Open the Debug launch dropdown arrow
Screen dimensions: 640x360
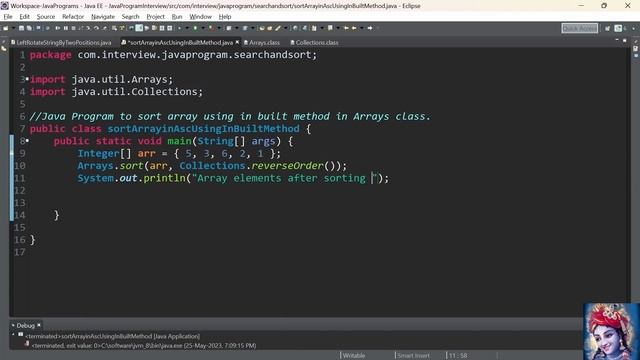[x=187, y=28]
